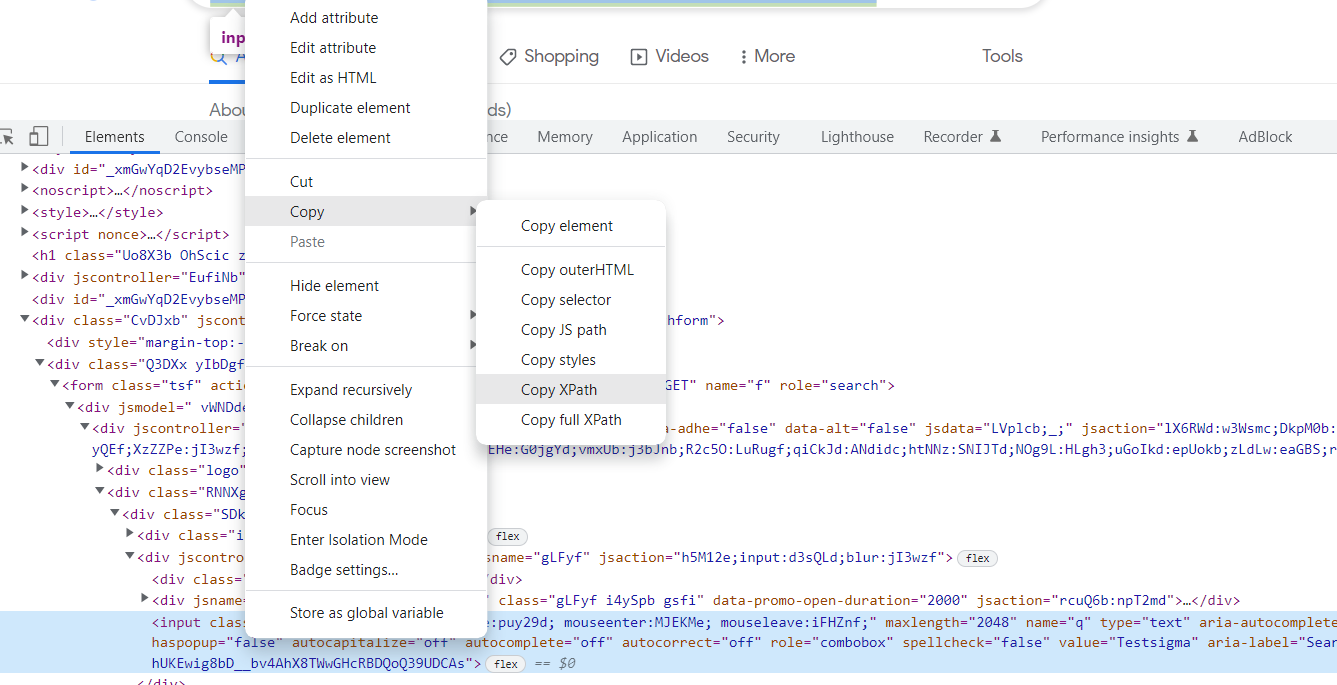
Task: Select the div style margin-top line
Action: [145, 342]
